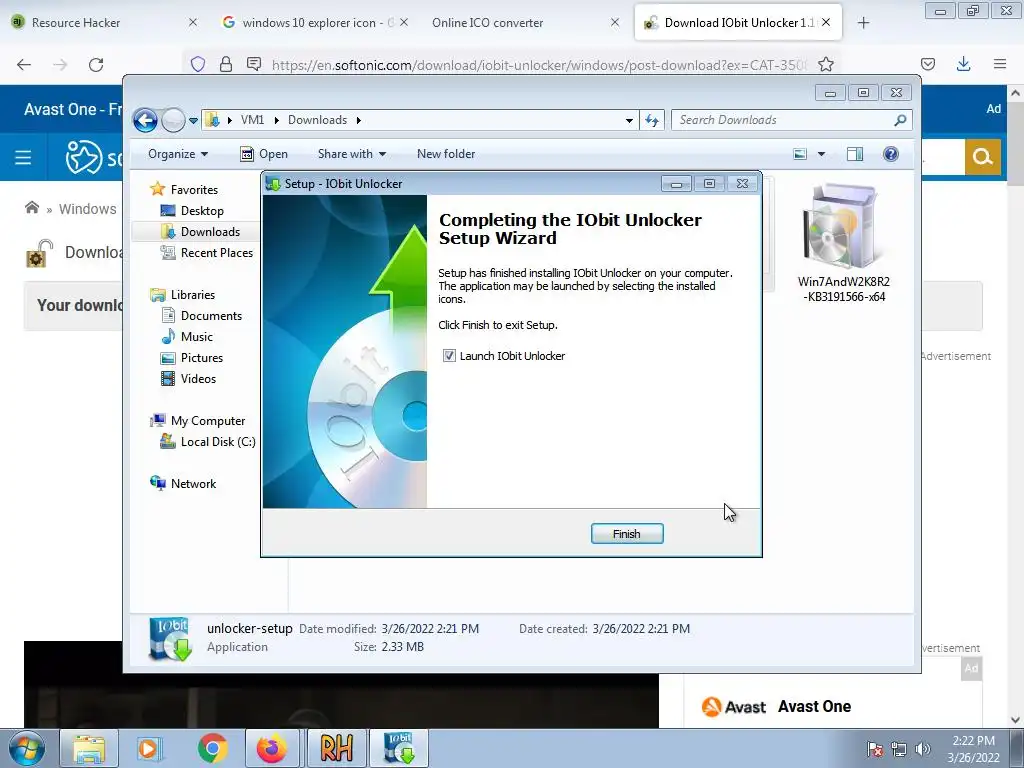Click the search magnifier in explorer
Image resolution: width=1024 pixels, height=768 pixels.
pyautogui.click(x=900, y=120)
